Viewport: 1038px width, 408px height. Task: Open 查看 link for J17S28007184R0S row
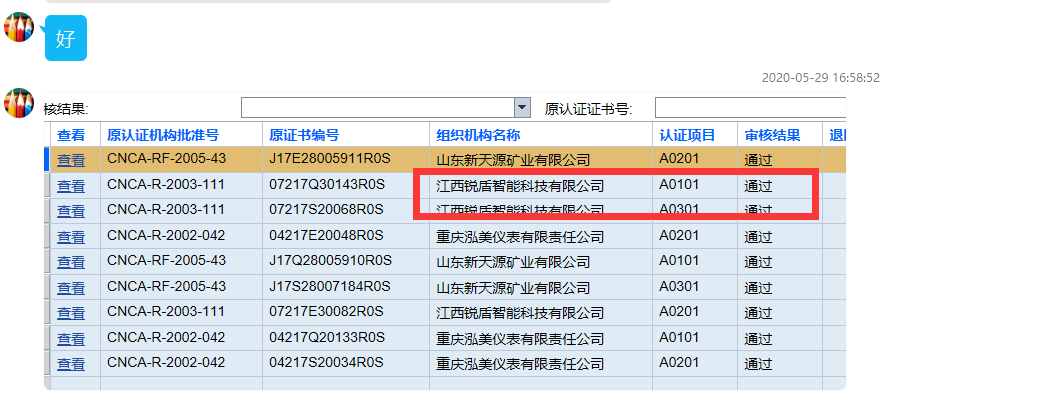(71, 287)
